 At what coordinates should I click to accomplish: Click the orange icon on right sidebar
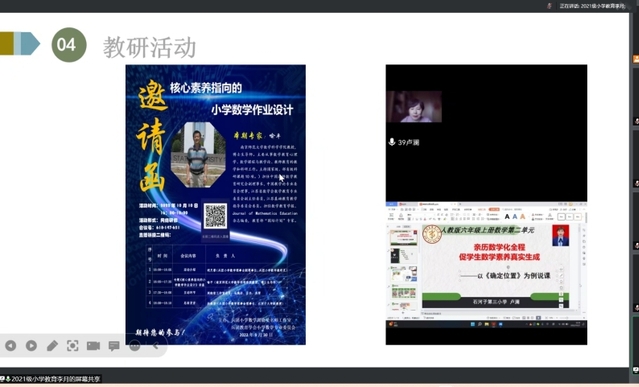tap(636, 59)
